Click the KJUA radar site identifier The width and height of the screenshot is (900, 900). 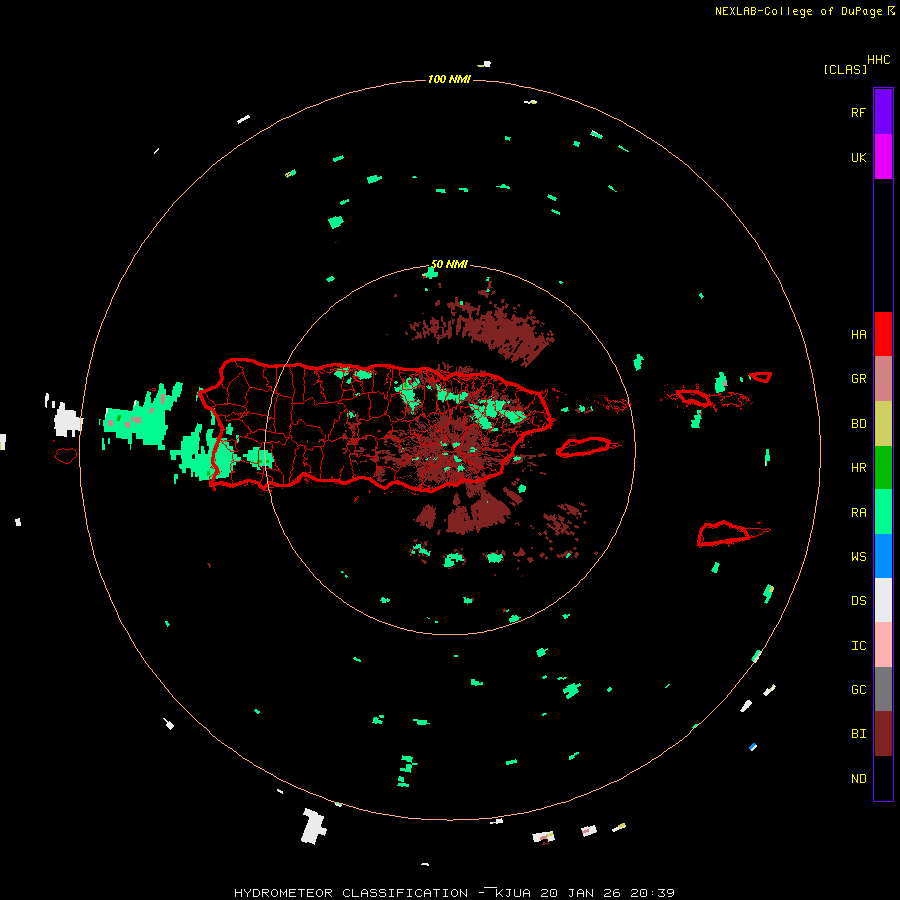coord(513,893)
